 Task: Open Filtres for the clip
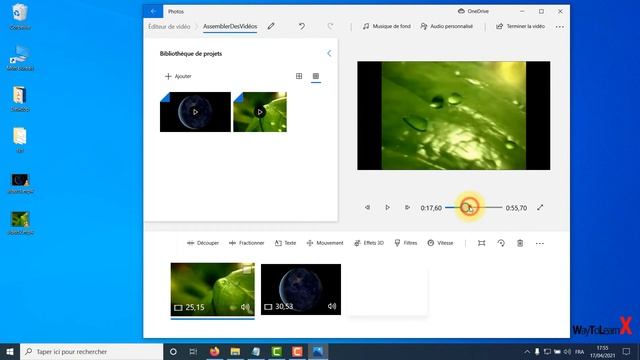pyautogui.click(x=406, y=243)
